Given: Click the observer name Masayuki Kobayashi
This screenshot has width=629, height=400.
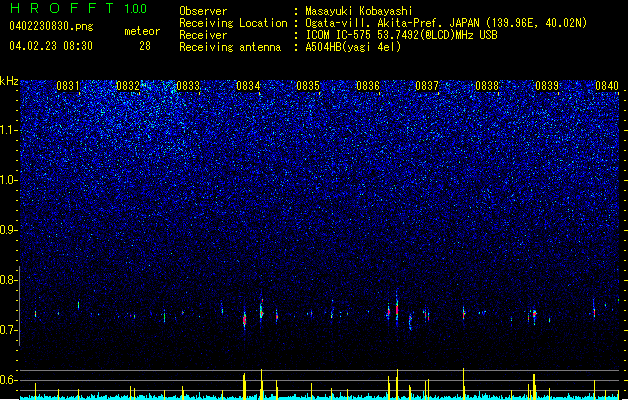Looking at the screenshot, I should coord(359,11).
